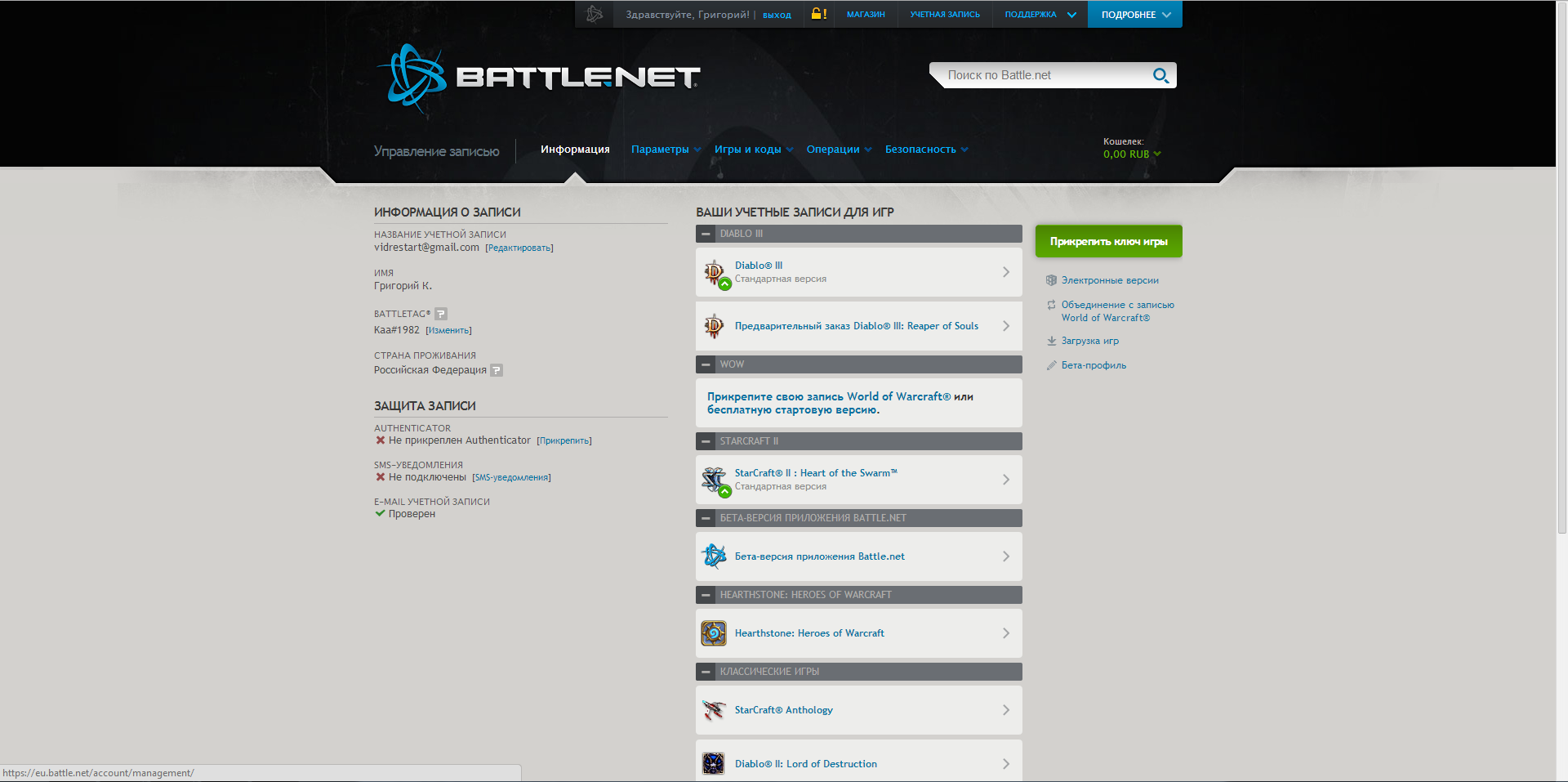The width and height of the screenshot is (1568, 782).
Task: Open the ПОДДЕРЖКА dropdown in the top bar
Action: [x=1040, y=15]
